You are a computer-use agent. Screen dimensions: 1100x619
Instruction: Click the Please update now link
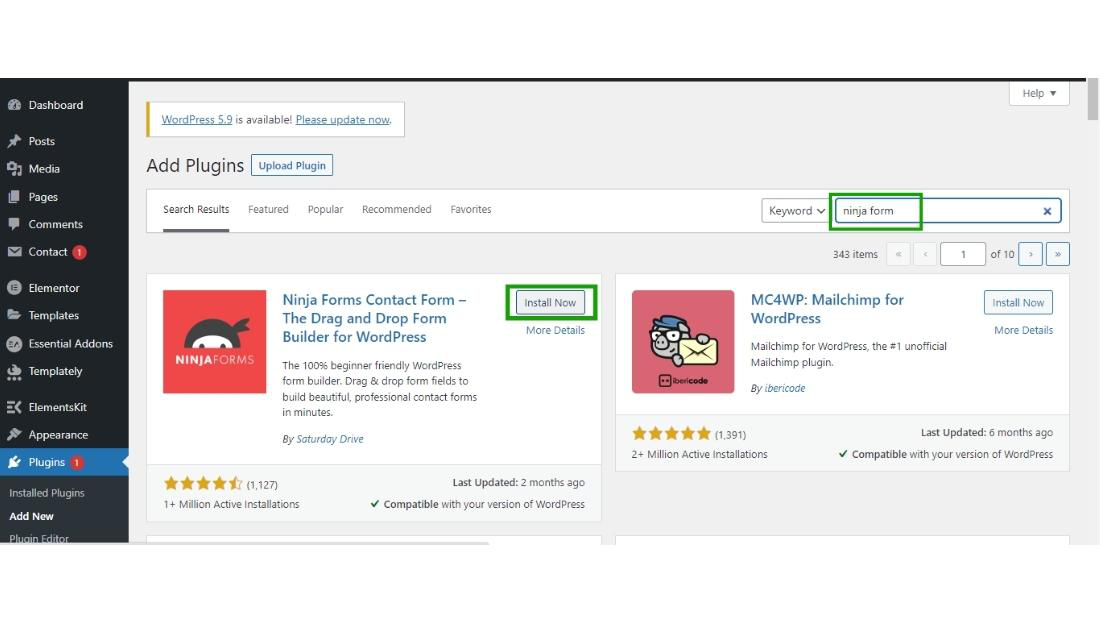tap(342, 119)
